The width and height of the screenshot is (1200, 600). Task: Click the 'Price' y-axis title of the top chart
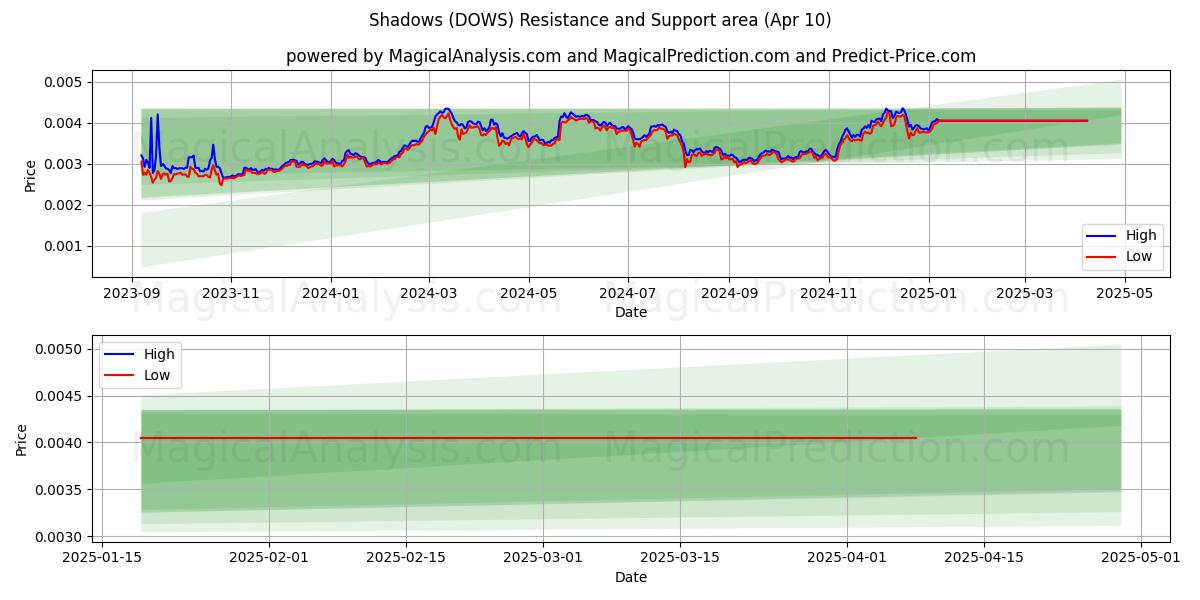coord(31,174)
